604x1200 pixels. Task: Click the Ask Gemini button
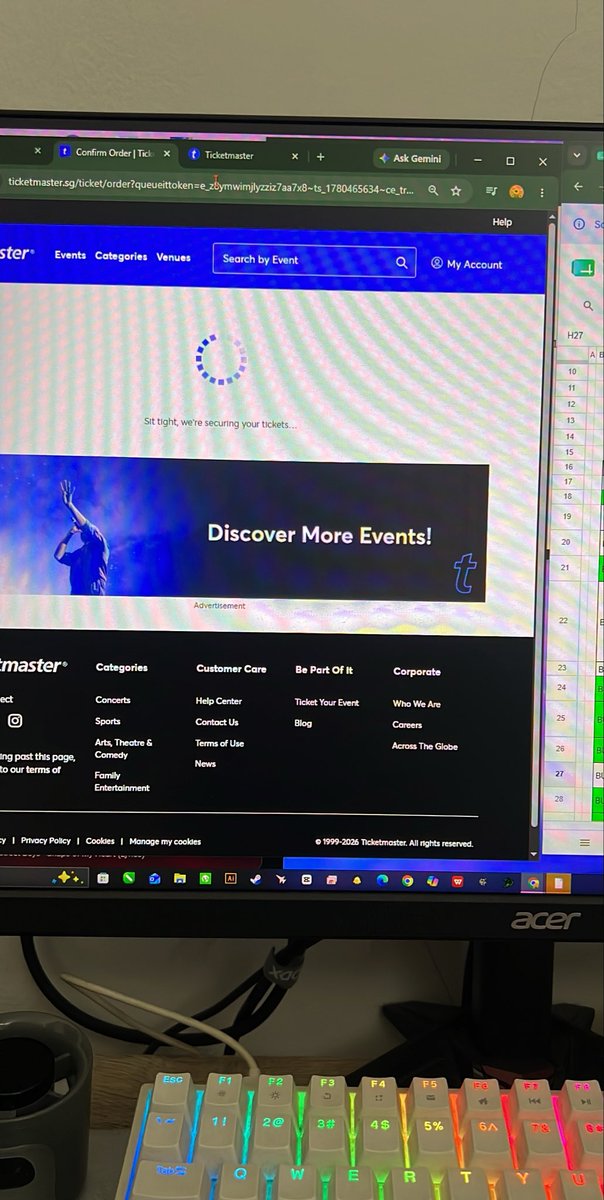[411, 158]
